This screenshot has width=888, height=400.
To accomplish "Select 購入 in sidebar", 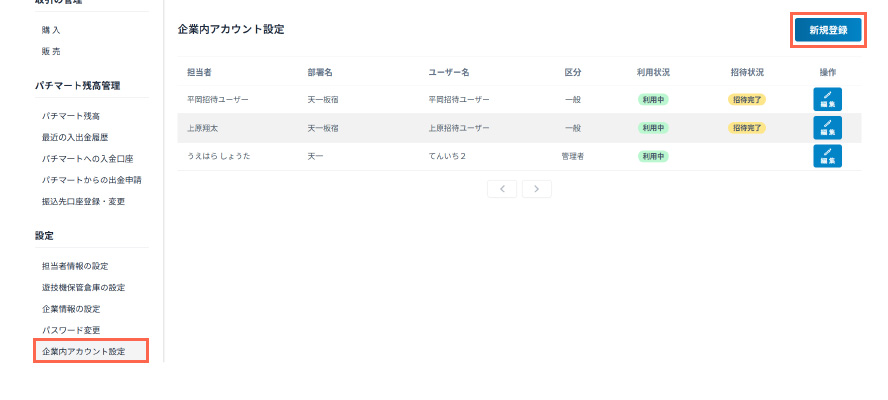I will (x=51, y=30).
